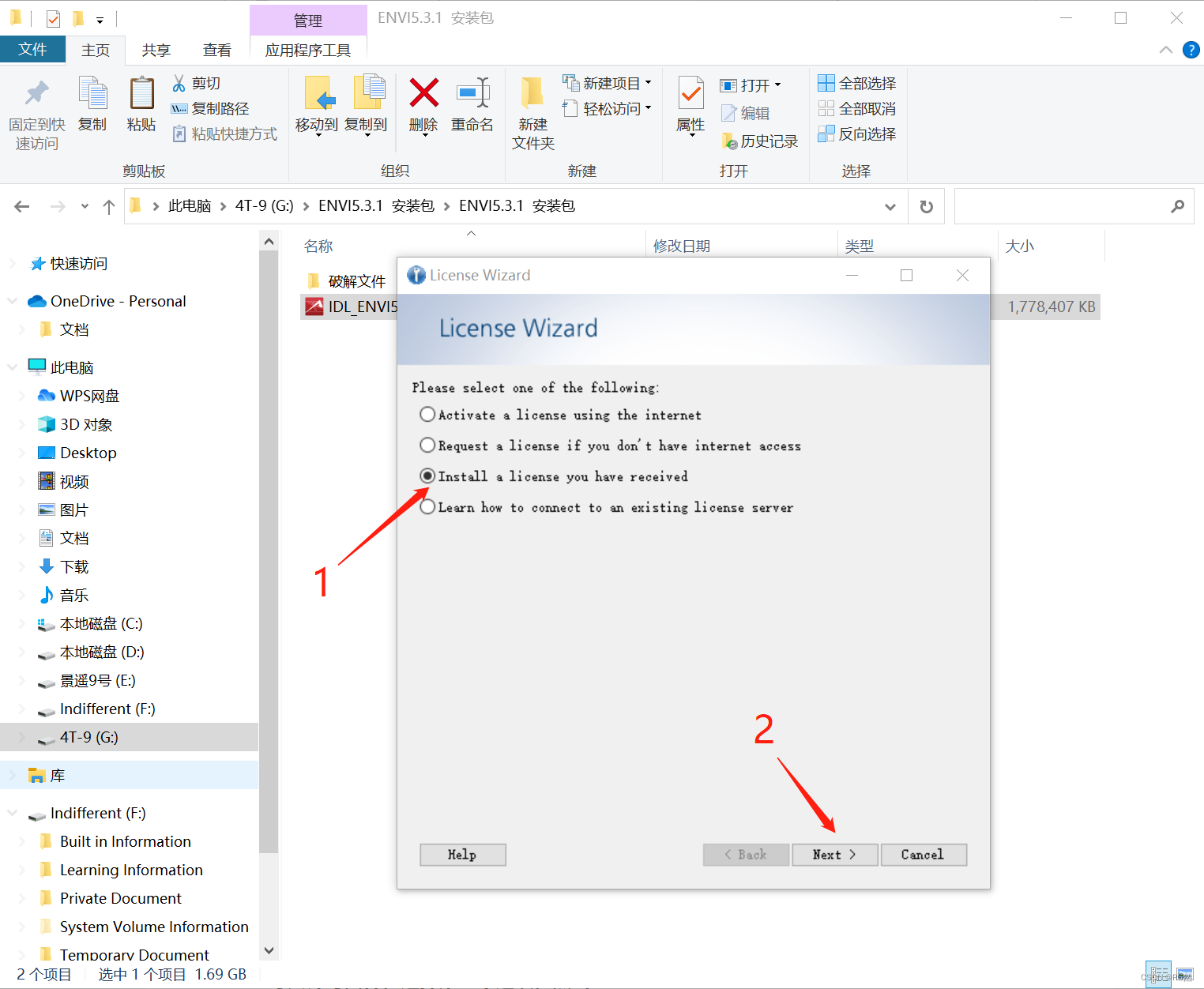
Task: Click the disabled Back button in wizard
Action: pos(746,855)
